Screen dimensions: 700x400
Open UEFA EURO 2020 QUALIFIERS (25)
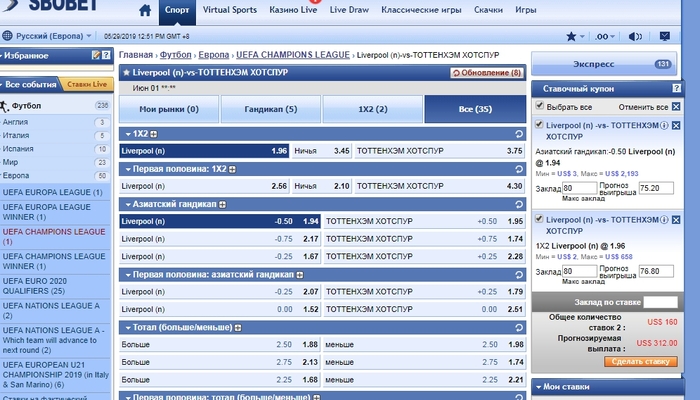(35, 286)
